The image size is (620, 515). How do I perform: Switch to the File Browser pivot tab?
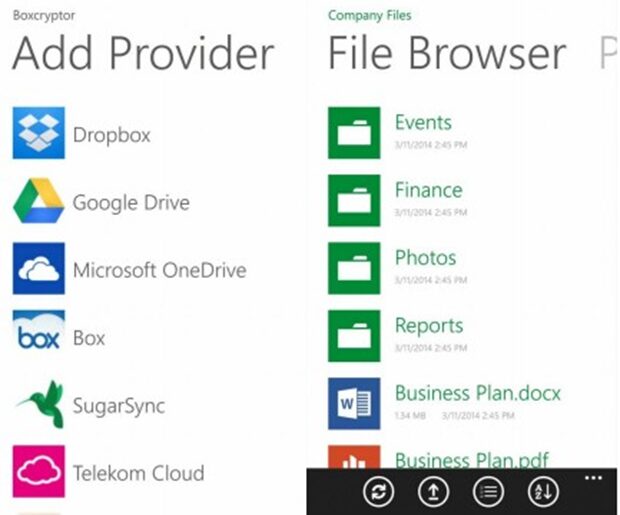pyautogui.click(x=447, y=53)
